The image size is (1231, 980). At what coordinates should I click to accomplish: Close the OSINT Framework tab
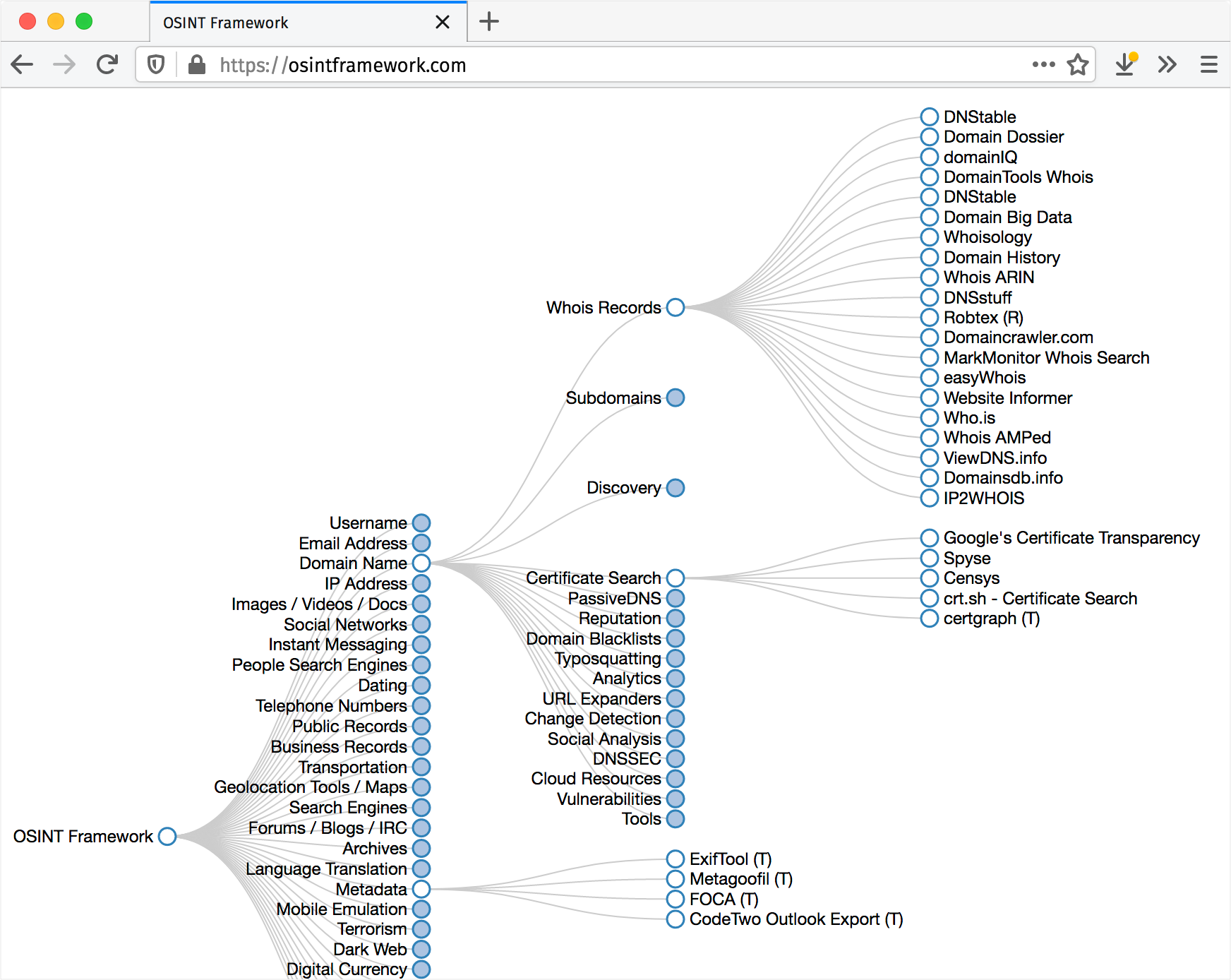click(443, 23)
